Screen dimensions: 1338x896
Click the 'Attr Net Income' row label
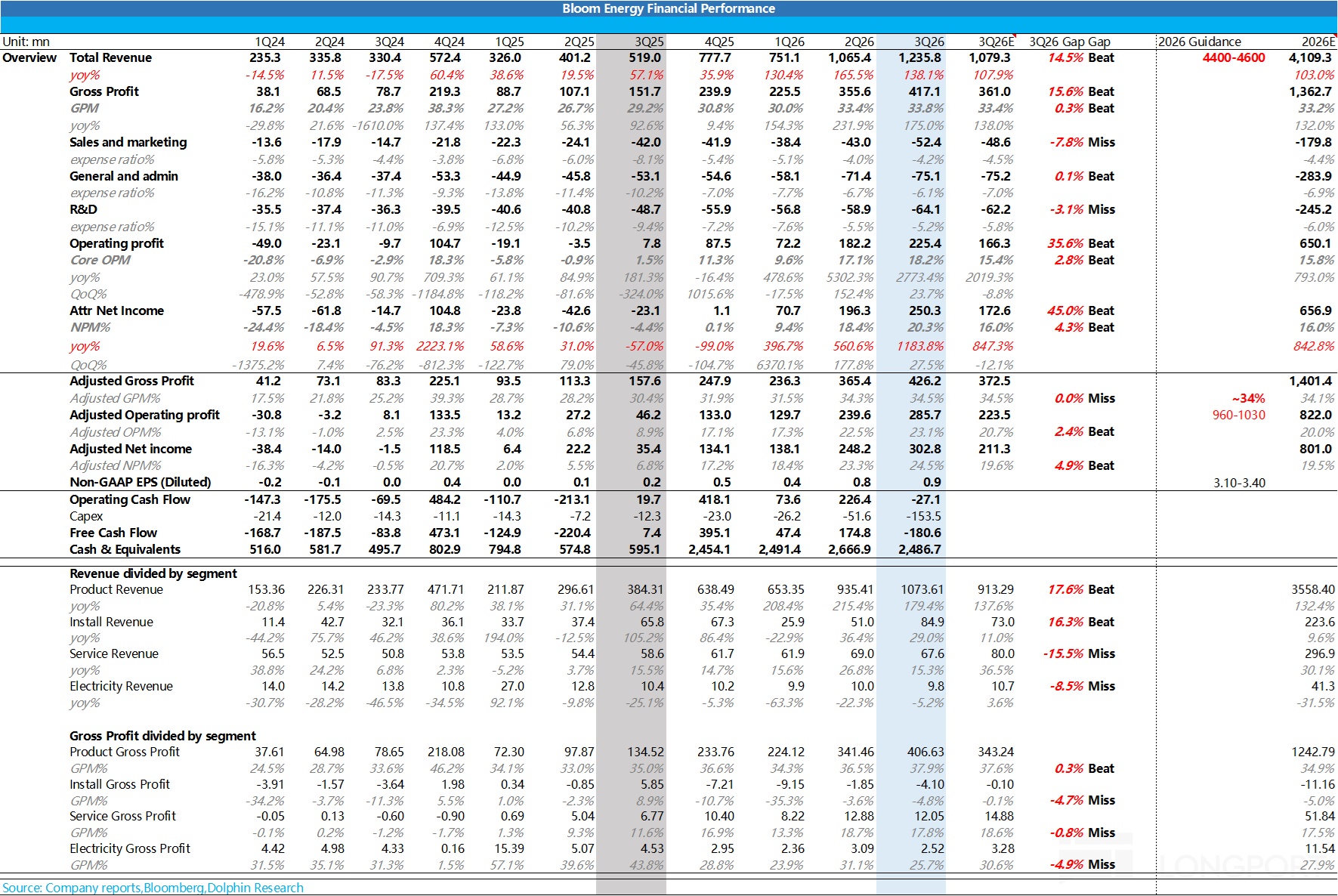pos(116,311)
